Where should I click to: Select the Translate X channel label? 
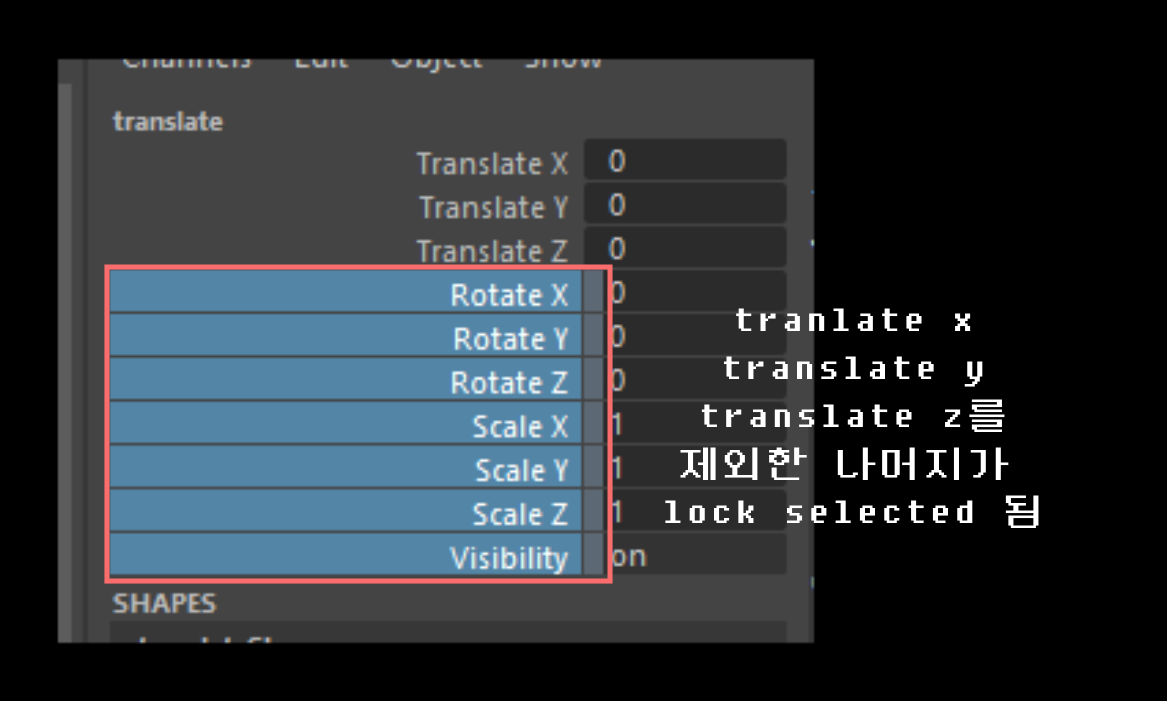[492, 163]
